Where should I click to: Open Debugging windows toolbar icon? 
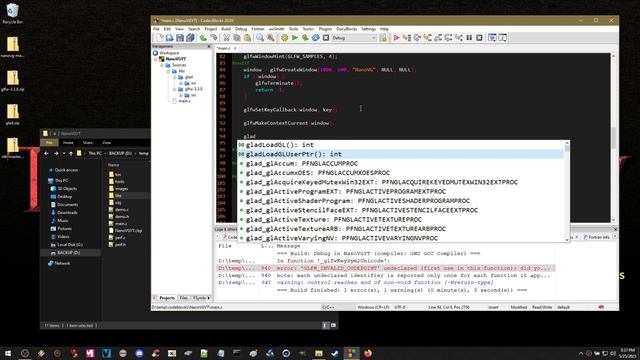click(492, 38)
